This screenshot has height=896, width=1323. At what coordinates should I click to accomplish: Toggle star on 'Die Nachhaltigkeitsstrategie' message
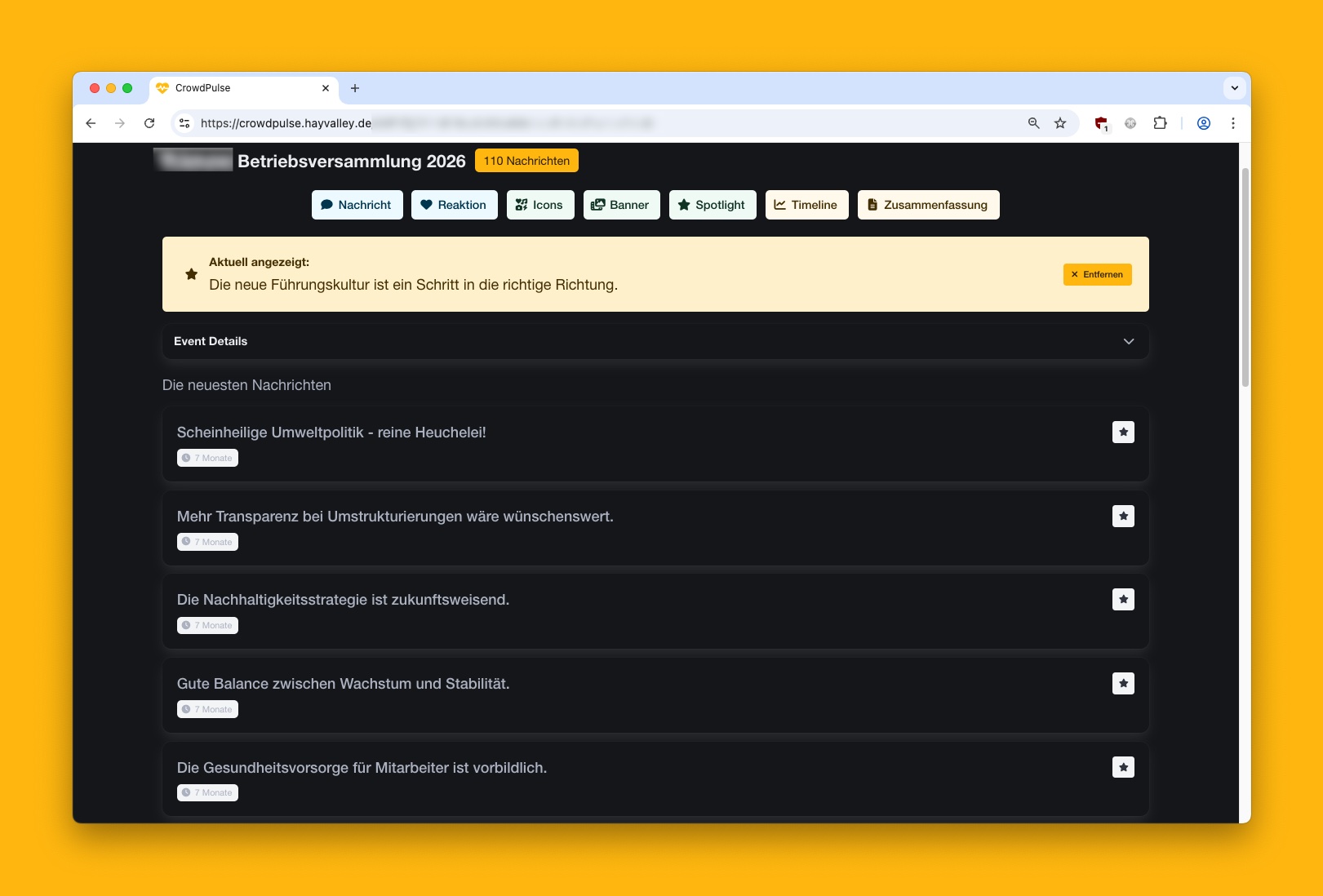coord(1123,600)
